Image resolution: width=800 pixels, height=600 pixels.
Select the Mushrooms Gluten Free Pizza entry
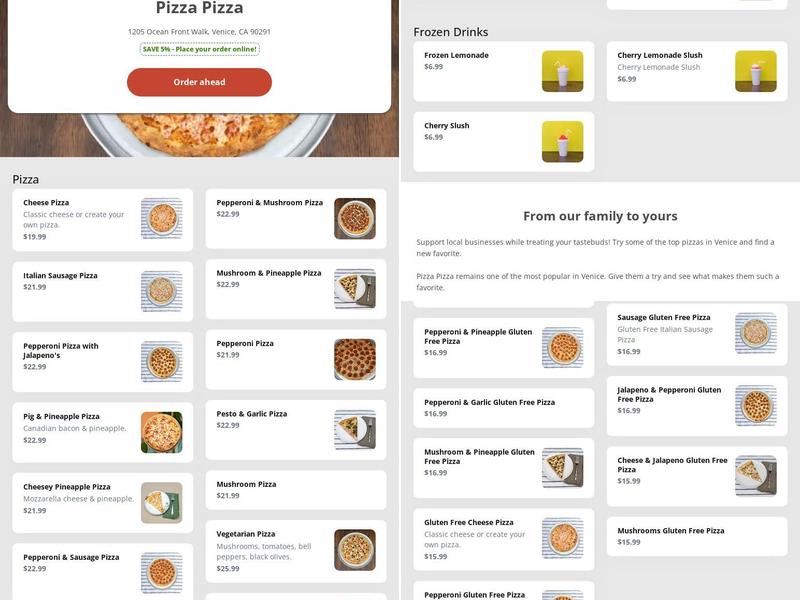pyautogui.click(x=700, y=533)
